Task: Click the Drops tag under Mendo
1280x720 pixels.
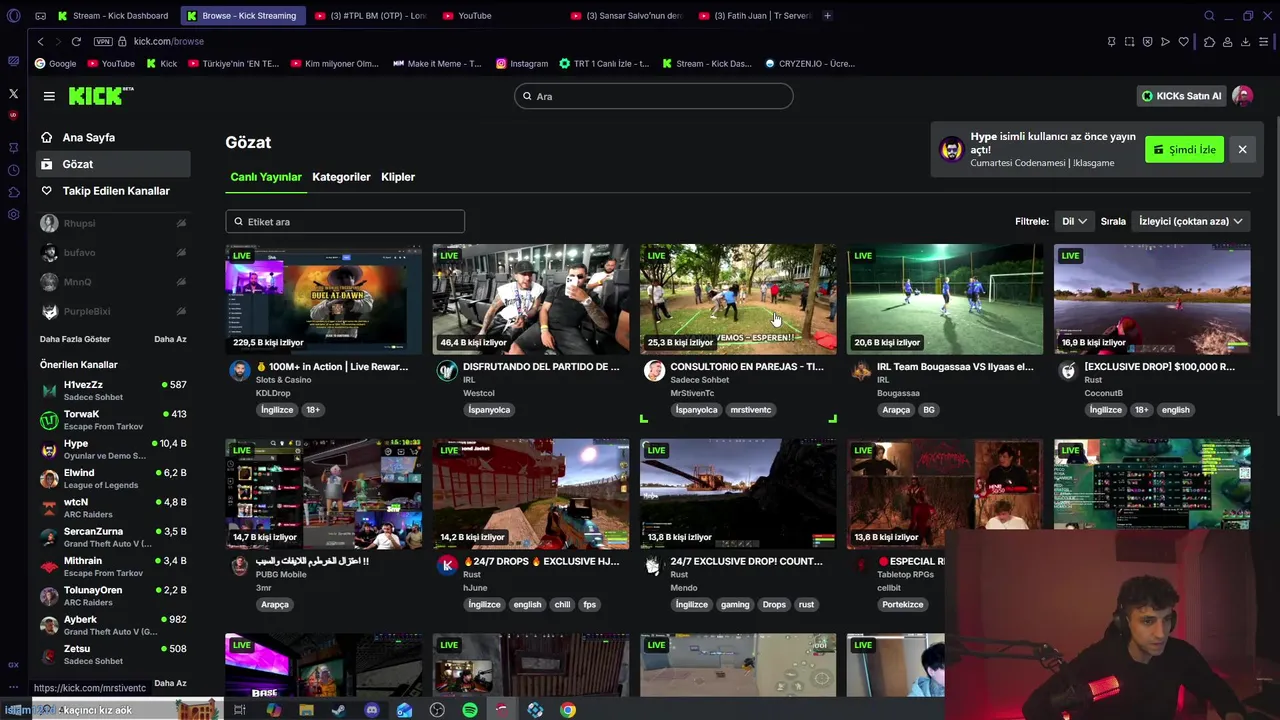Action: click(x=774, y=604)
